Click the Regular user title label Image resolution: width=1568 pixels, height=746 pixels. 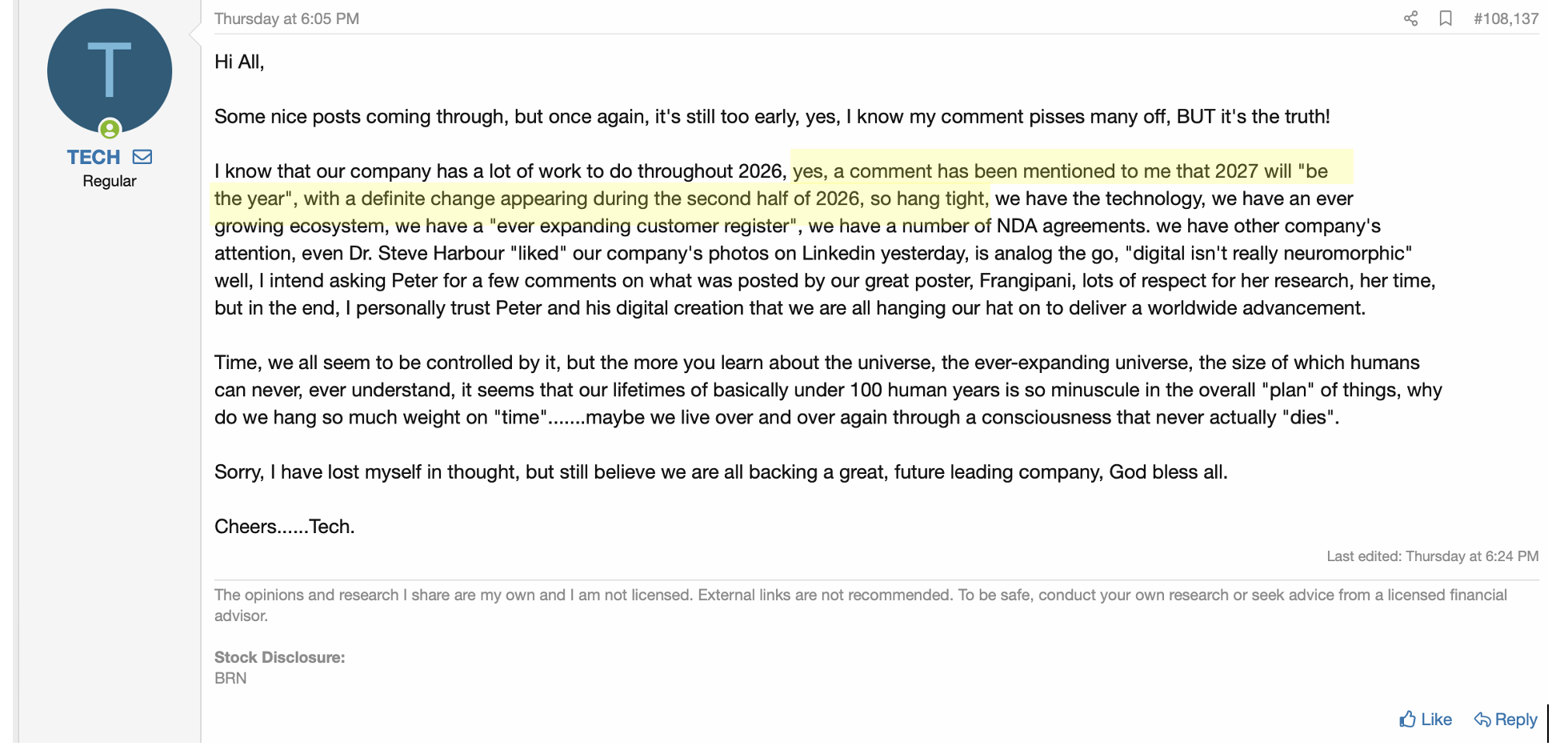(110, 181)
